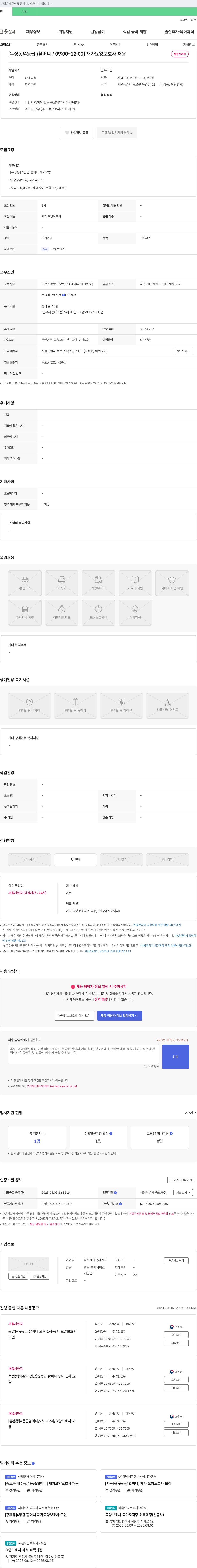197x1568 pixels.
Task: Click the 장애인용 주차장 icon
Action: (x=29, y=705)
